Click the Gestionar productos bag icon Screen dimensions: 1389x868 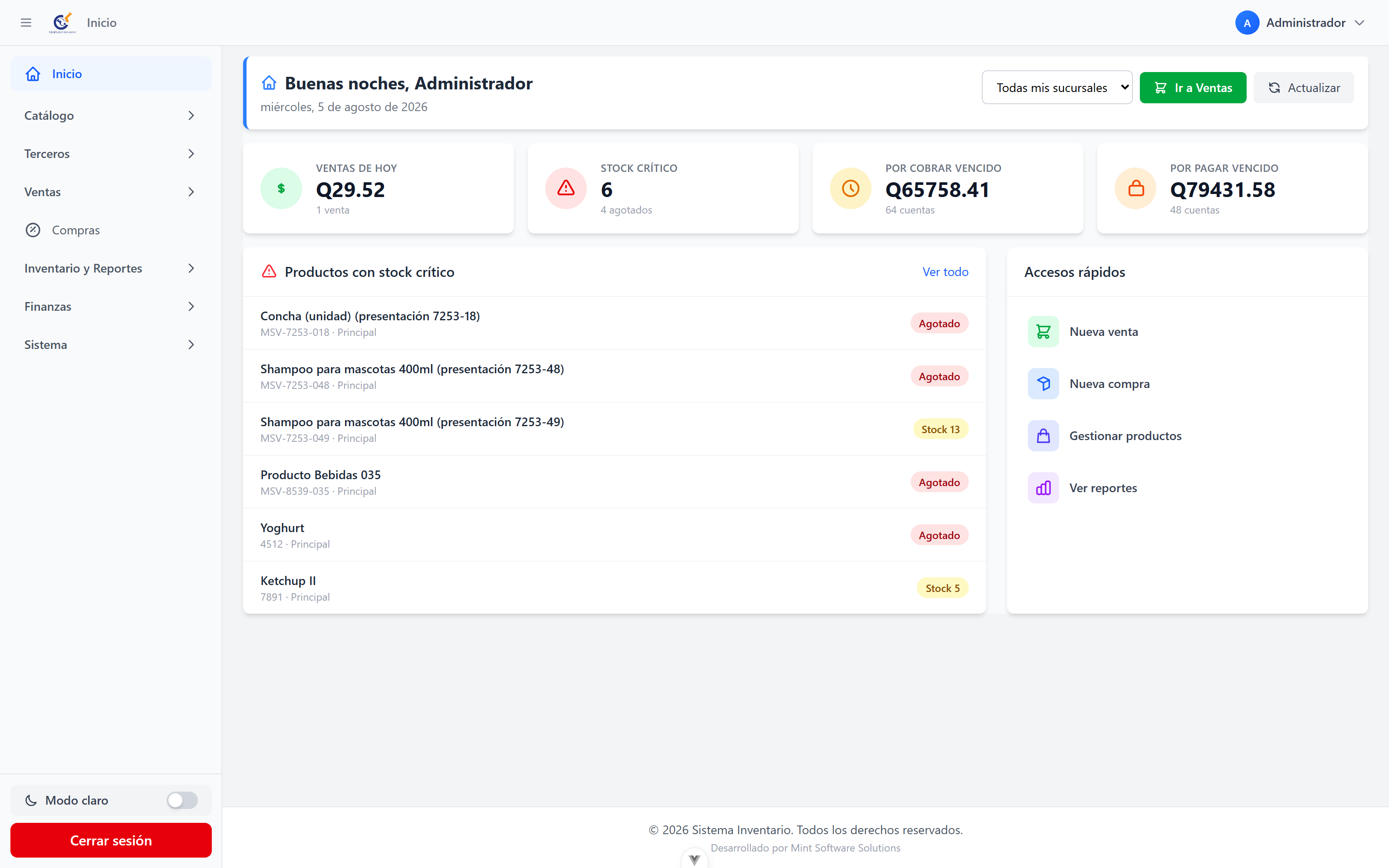point(1043,436)
